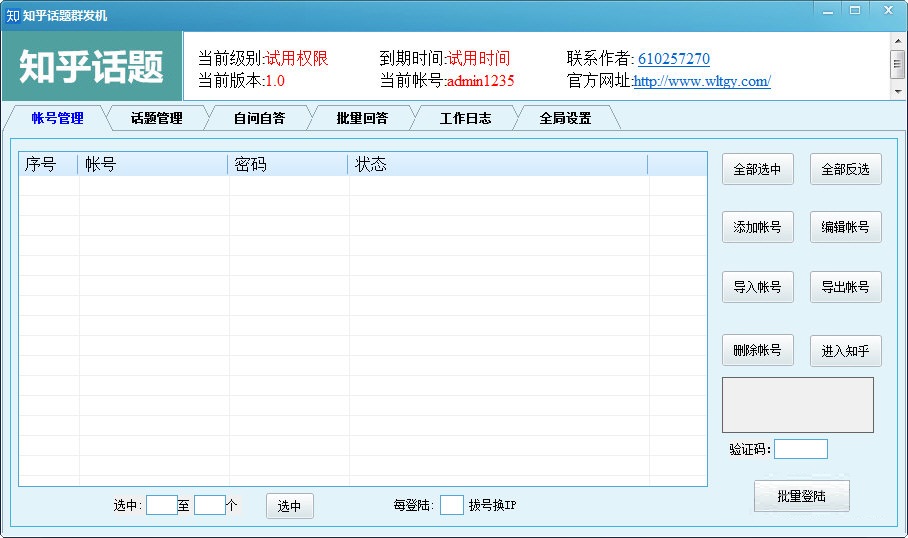Click the 密码 column header
Viewport: 908px width, 538px height.
[288, 164]
